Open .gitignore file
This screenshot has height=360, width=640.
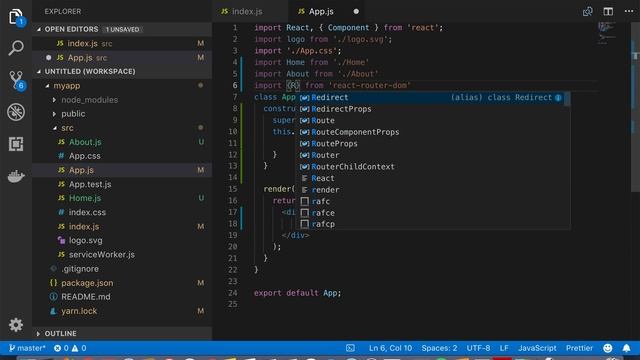pyautogui.click(x=122, y=269)
